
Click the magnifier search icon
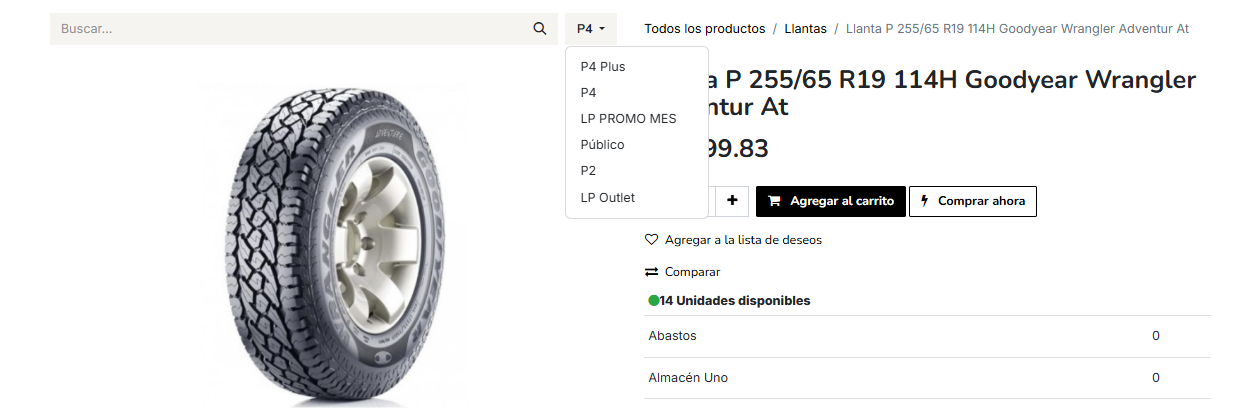540,29
